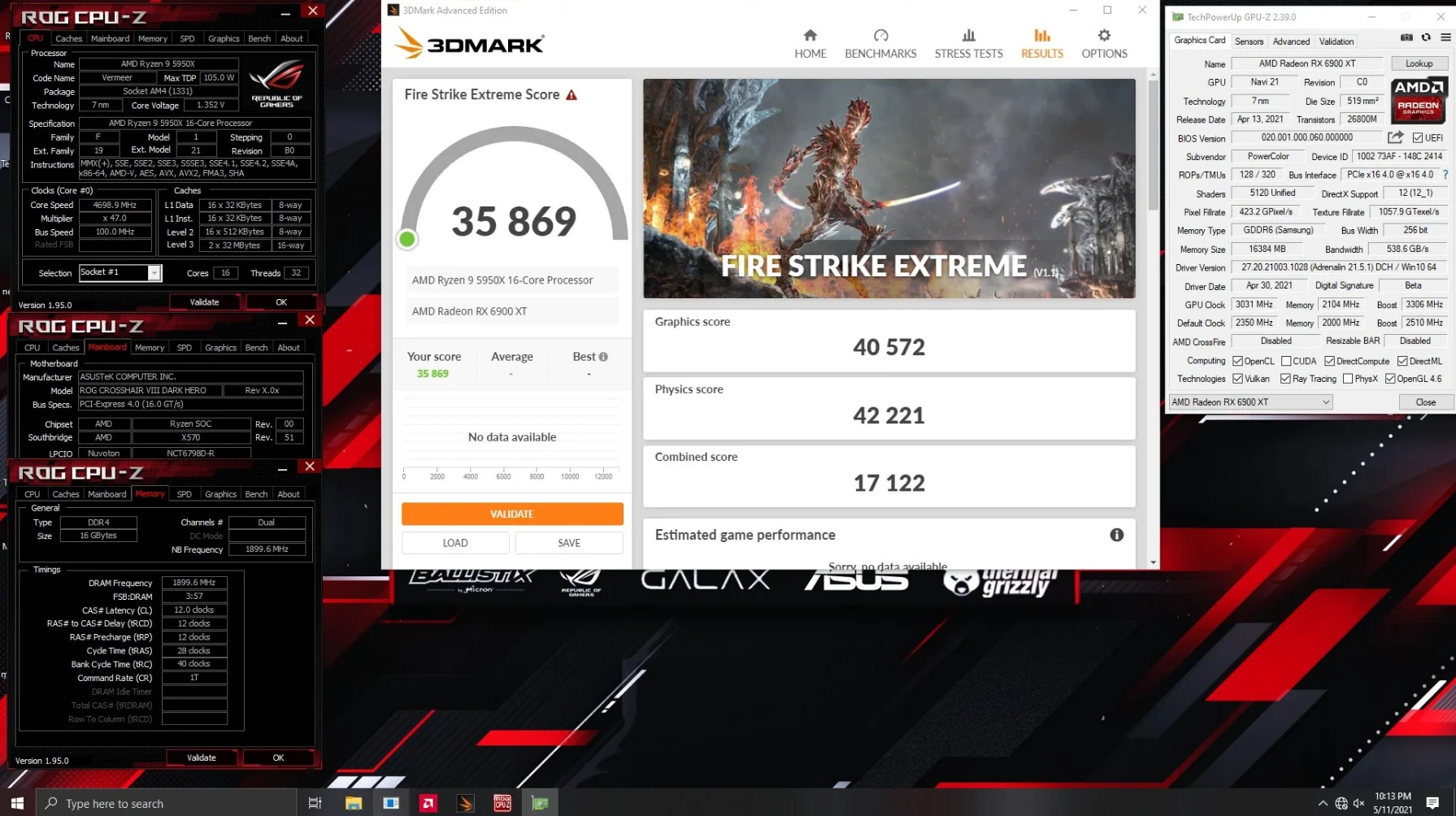The image size is (1456, 816).
Task: Open the AMD Radeon Software taskbar icon
Action: pyautogui.click(x=428, y=803)
